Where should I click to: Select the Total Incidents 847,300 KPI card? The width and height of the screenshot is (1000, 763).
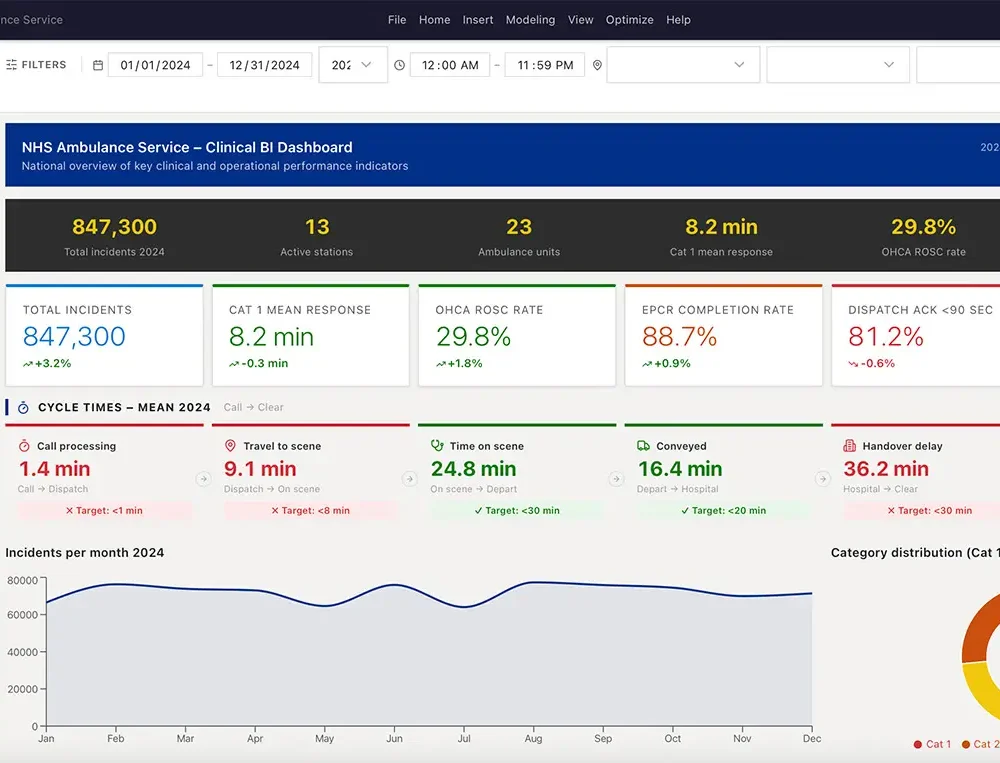pyautogui.click(x=105, y=336)
